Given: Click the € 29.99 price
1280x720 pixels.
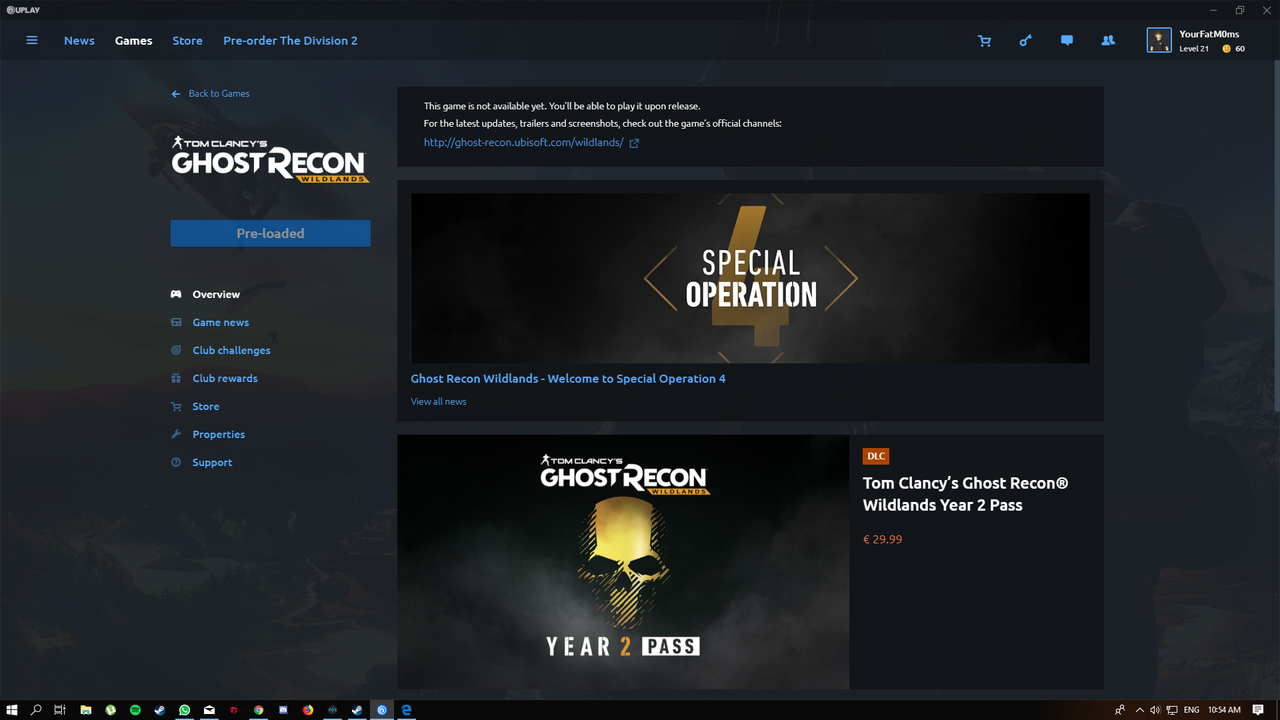Looking at the screenshot, I should pos(882,540).
